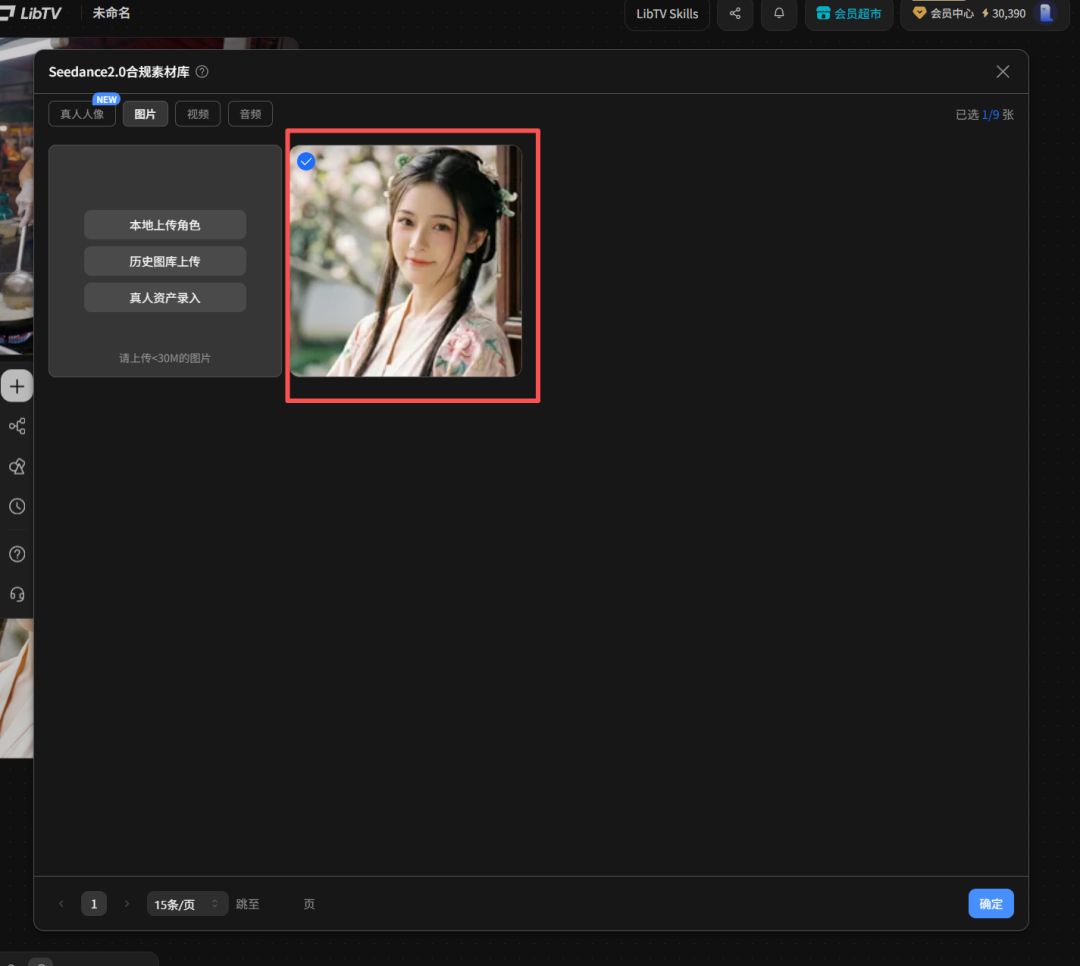Select the 真人人像 tab
Viewport: 1080px width, 966px height.
82,114
